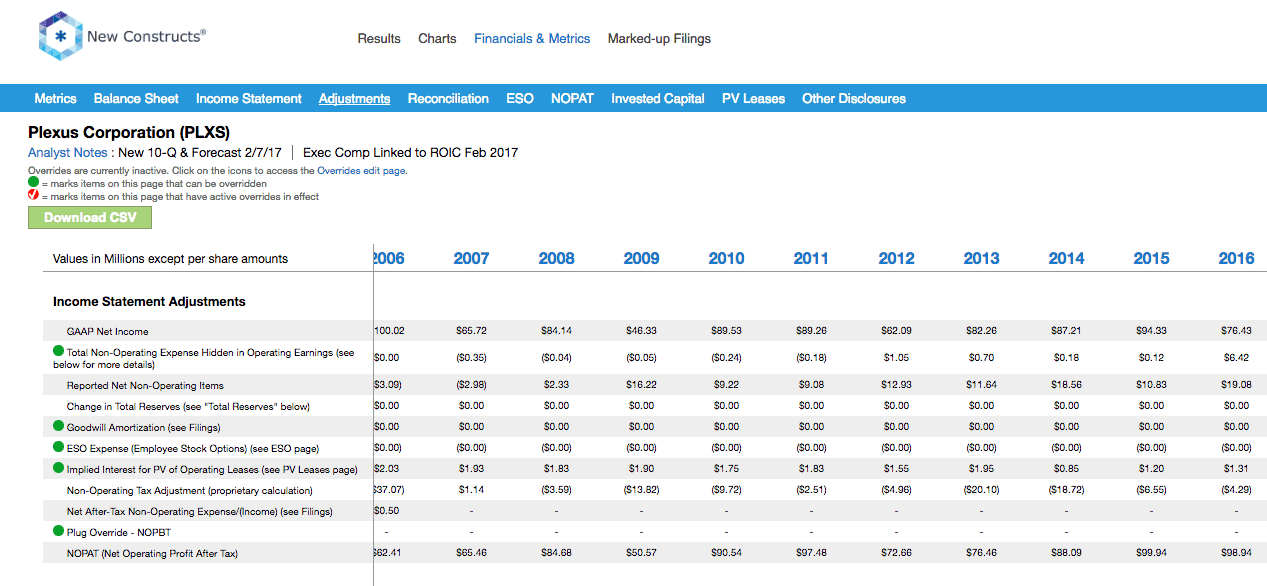Click 2009 reported non-operating value $16.22
Screen dimensions: 1267x586
pos(641,385)
